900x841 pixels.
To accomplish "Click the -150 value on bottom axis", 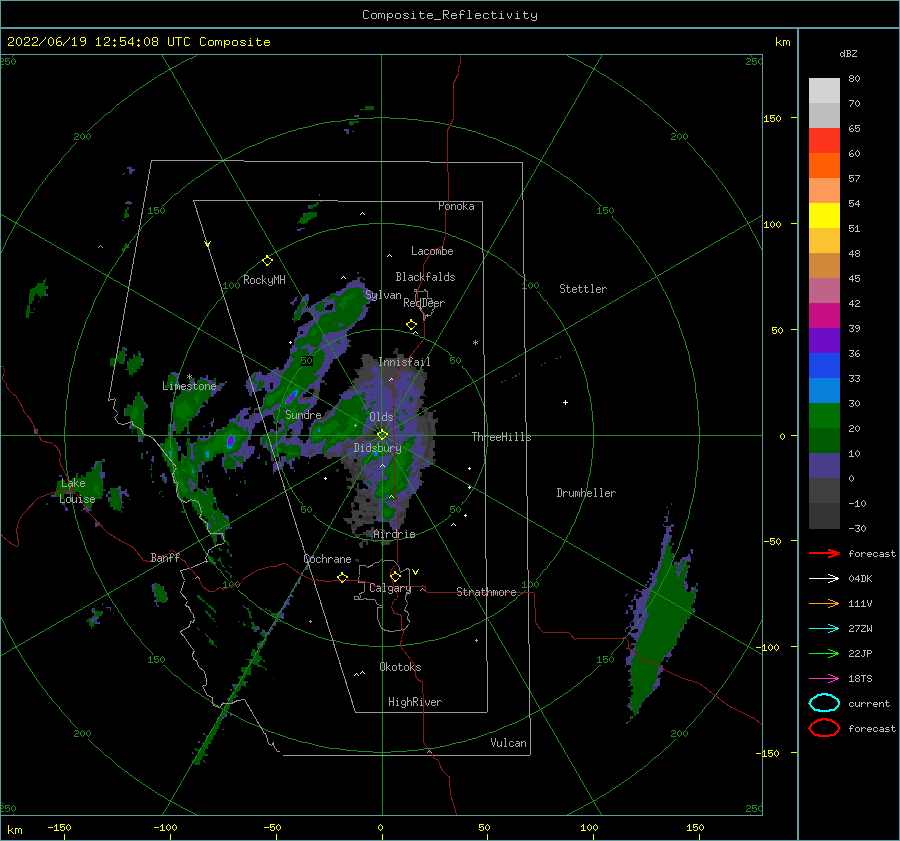I will click(x=59, y=827).
